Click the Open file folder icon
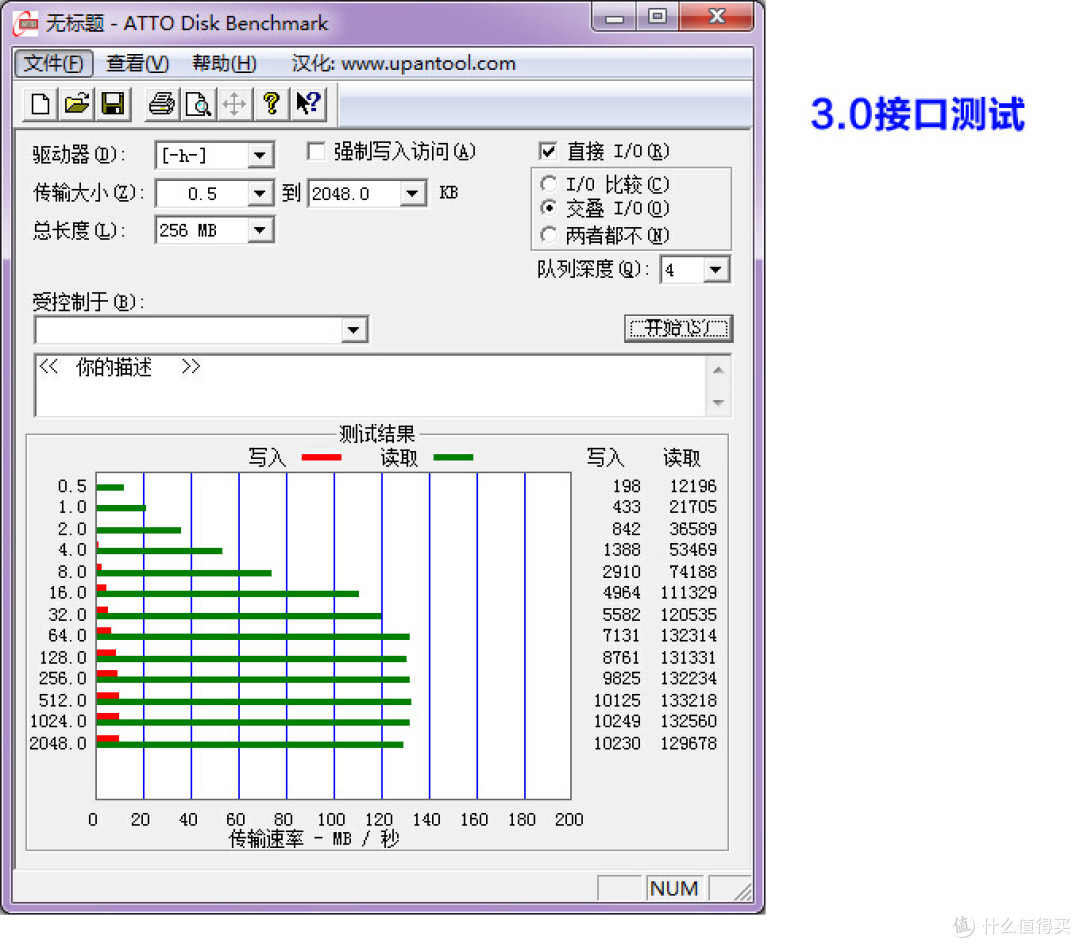 point(76,104)
